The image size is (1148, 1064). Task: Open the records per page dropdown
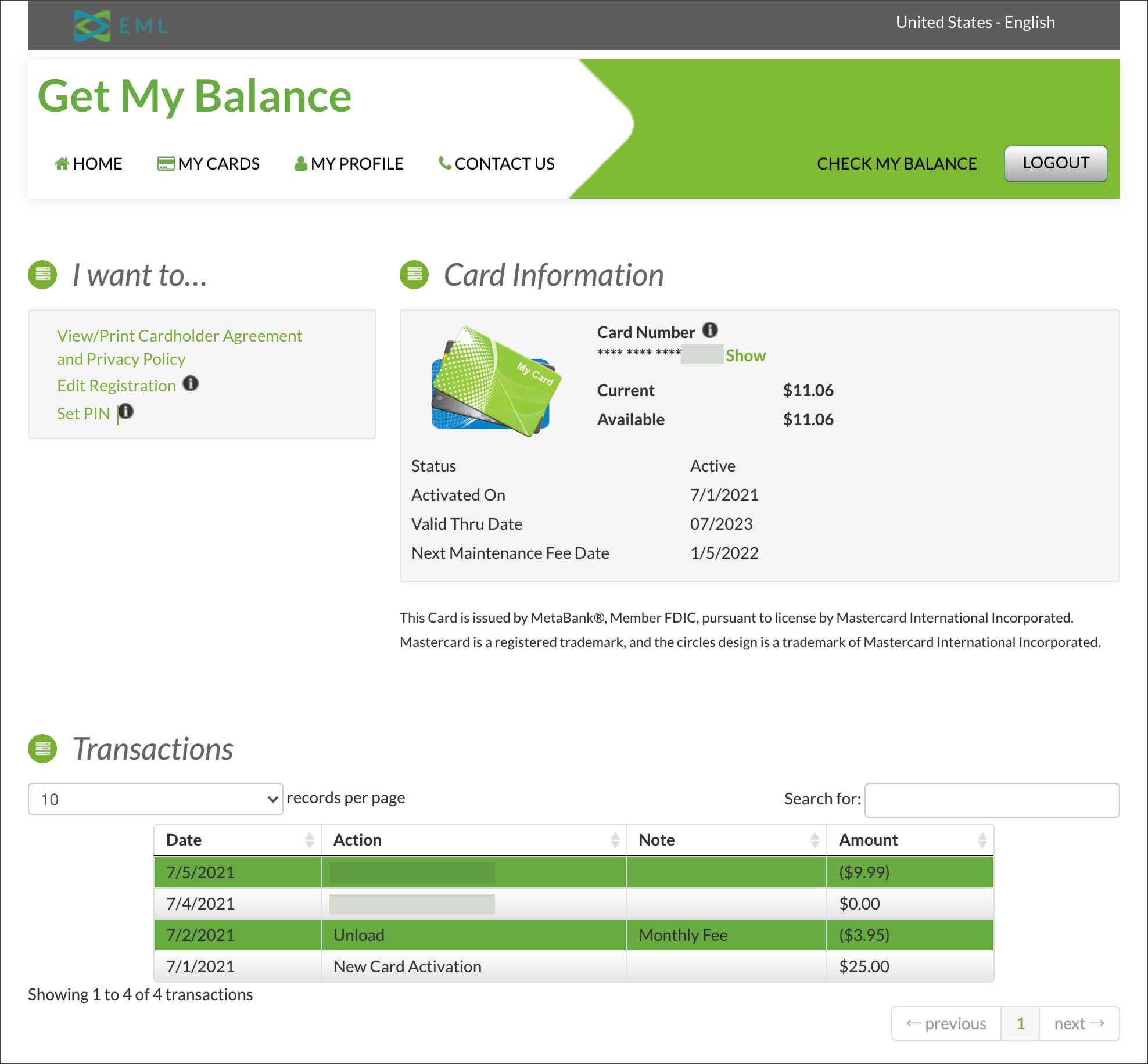coord(155,799)
